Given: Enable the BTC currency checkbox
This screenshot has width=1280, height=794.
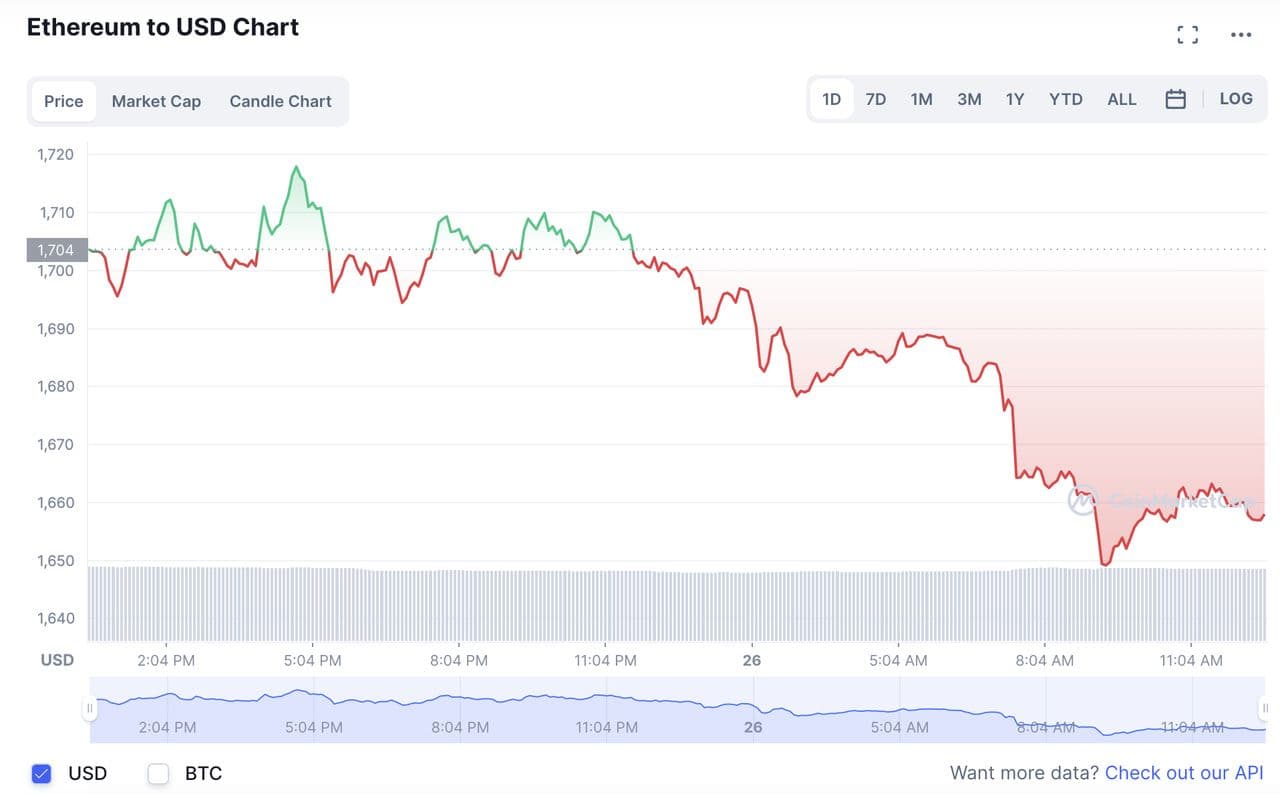Looking at the screenshot, I should click(158, 773).
